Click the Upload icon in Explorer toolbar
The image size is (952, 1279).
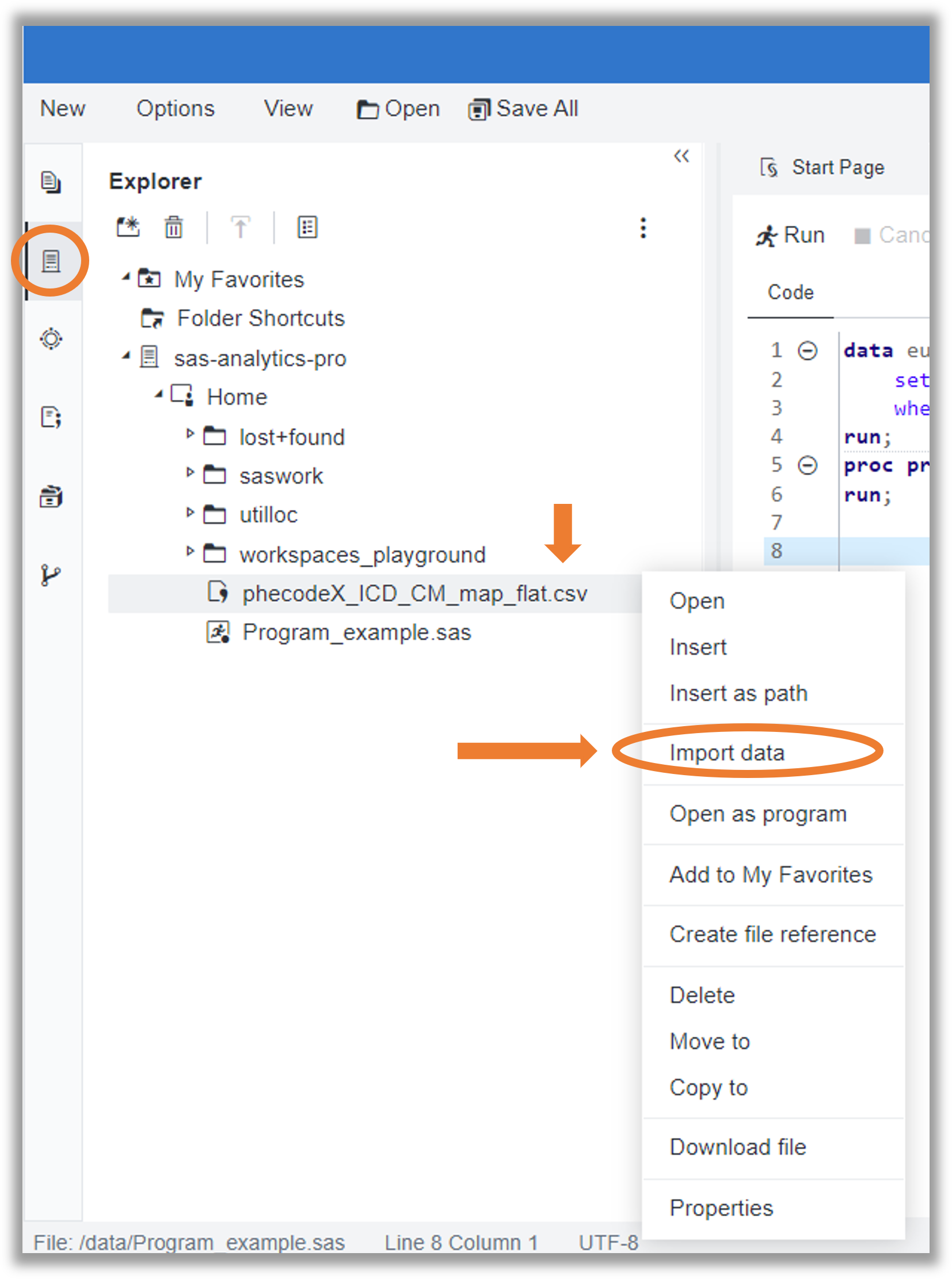tap(241, 227)
